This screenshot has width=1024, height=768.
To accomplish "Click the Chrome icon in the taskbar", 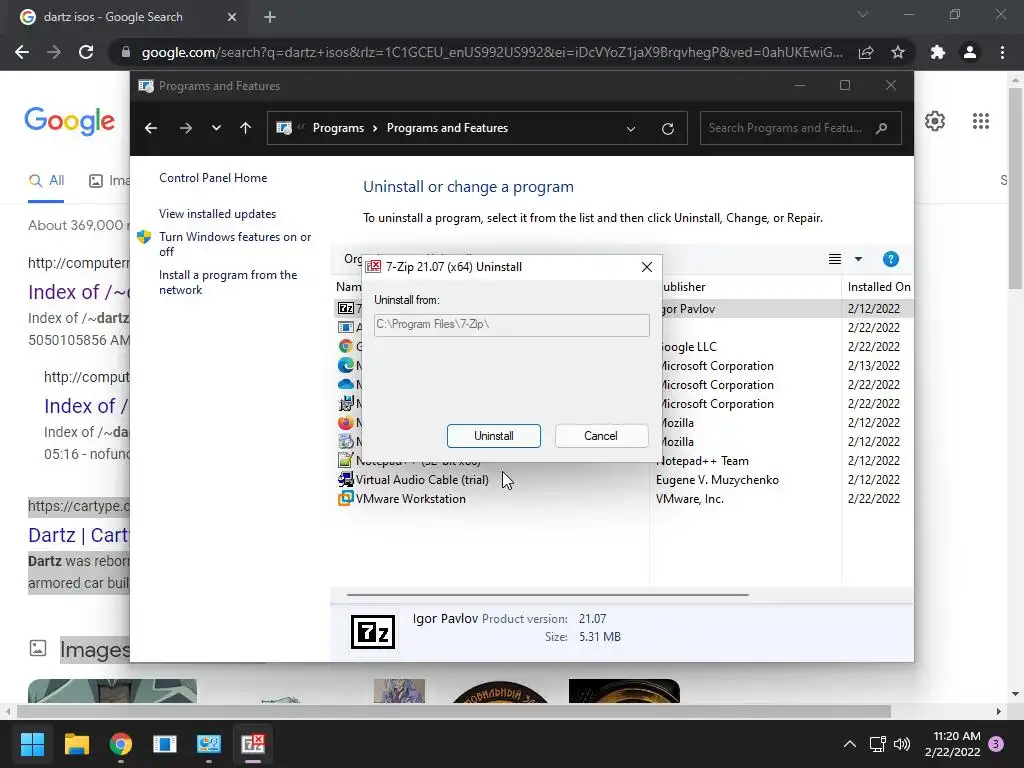I will tap(121, 744).
